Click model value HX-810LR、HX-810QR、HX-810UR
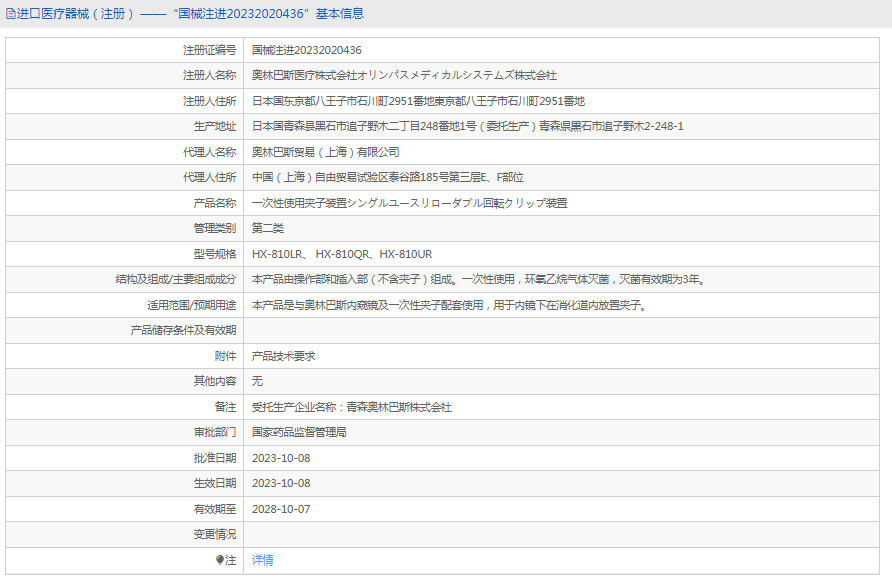The width and height of the screenshot is (892, 581). pyautogui.click(x=342, y=254)
